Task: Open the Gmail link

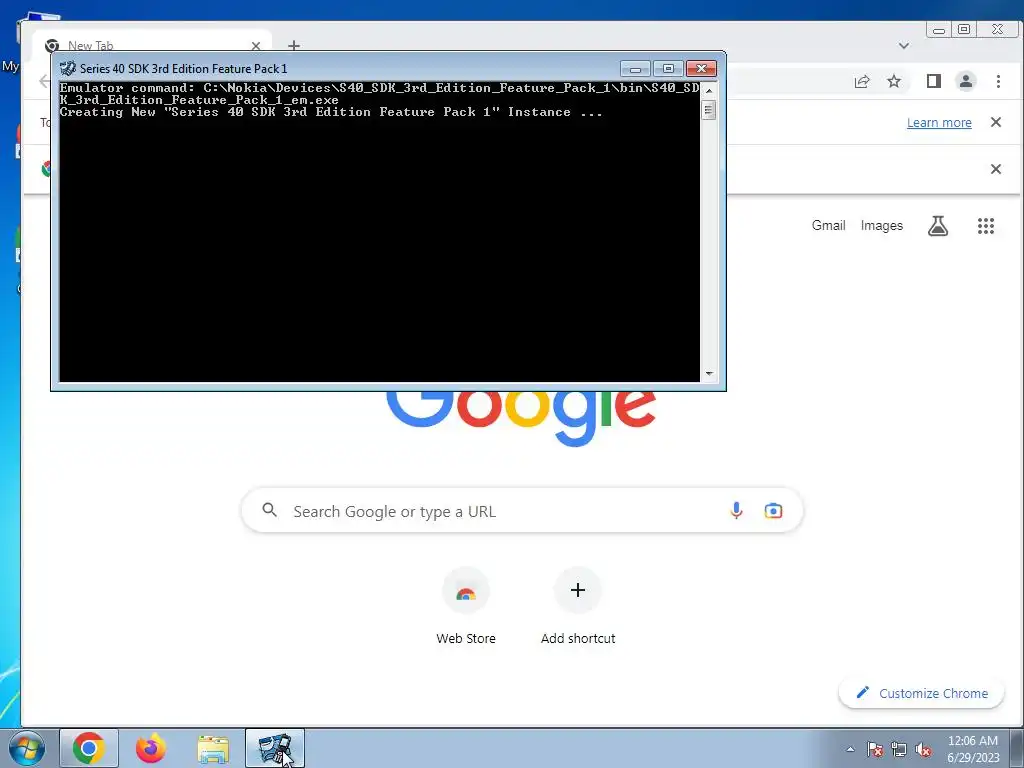Action: point(828,225)
